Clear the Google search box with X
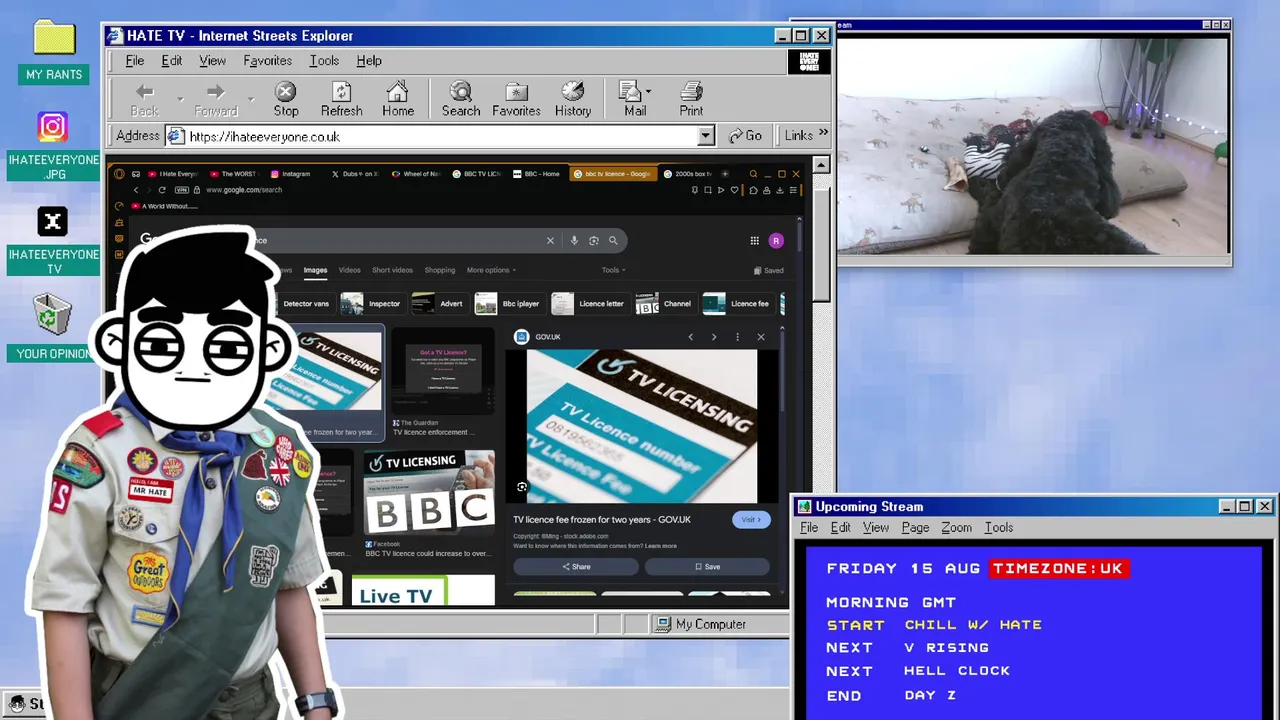The width and height of the screenshot is (1280, 720). 550,240
